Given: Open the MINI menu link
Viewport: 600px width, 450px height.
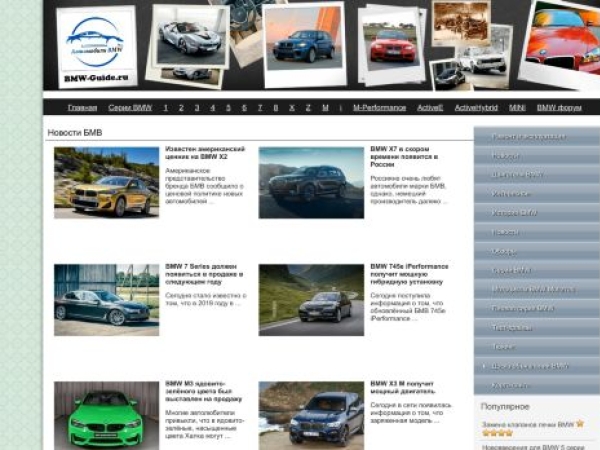Looking at the screenshot, I should 517,108.
